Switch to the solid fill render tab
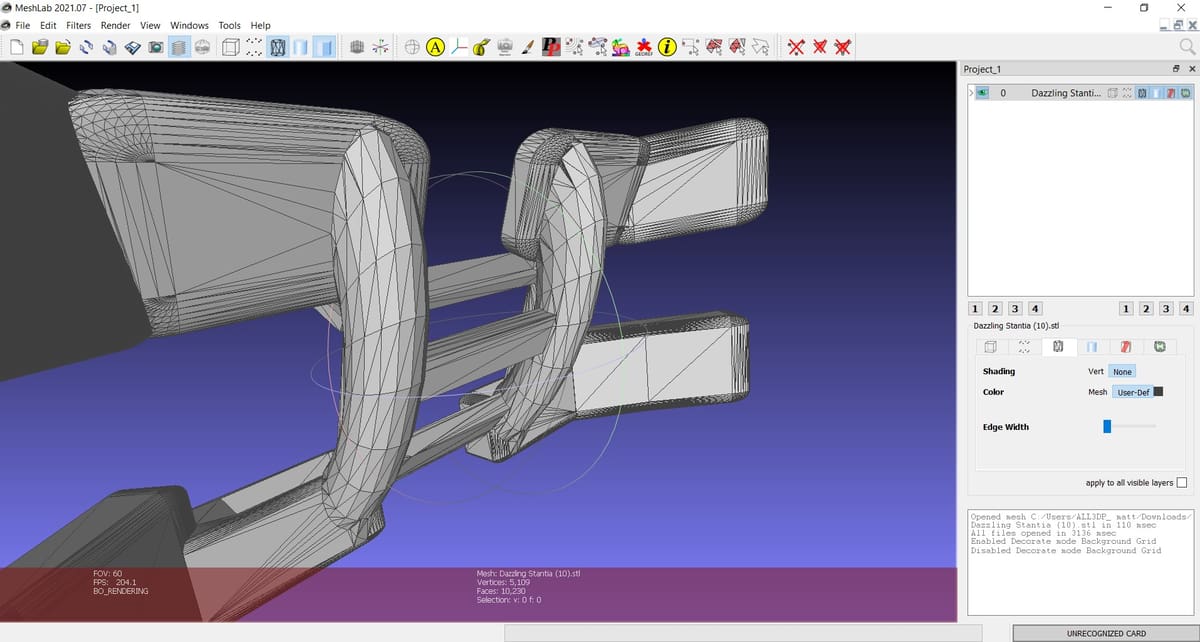Viewport: 1200px width, 642px height. 1092,347
